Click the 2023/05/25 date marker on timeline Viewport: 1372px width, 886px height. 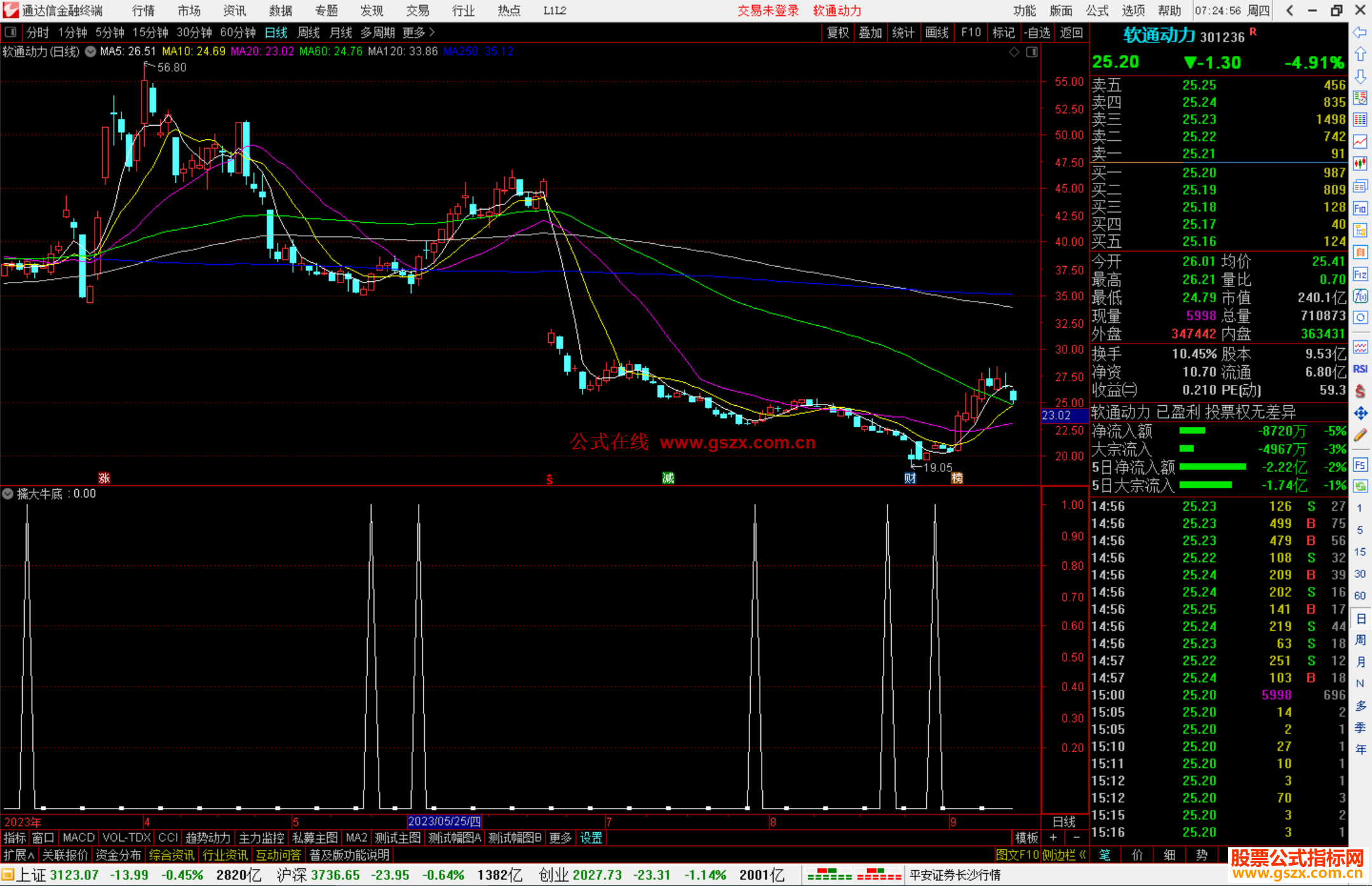[444, 822]
